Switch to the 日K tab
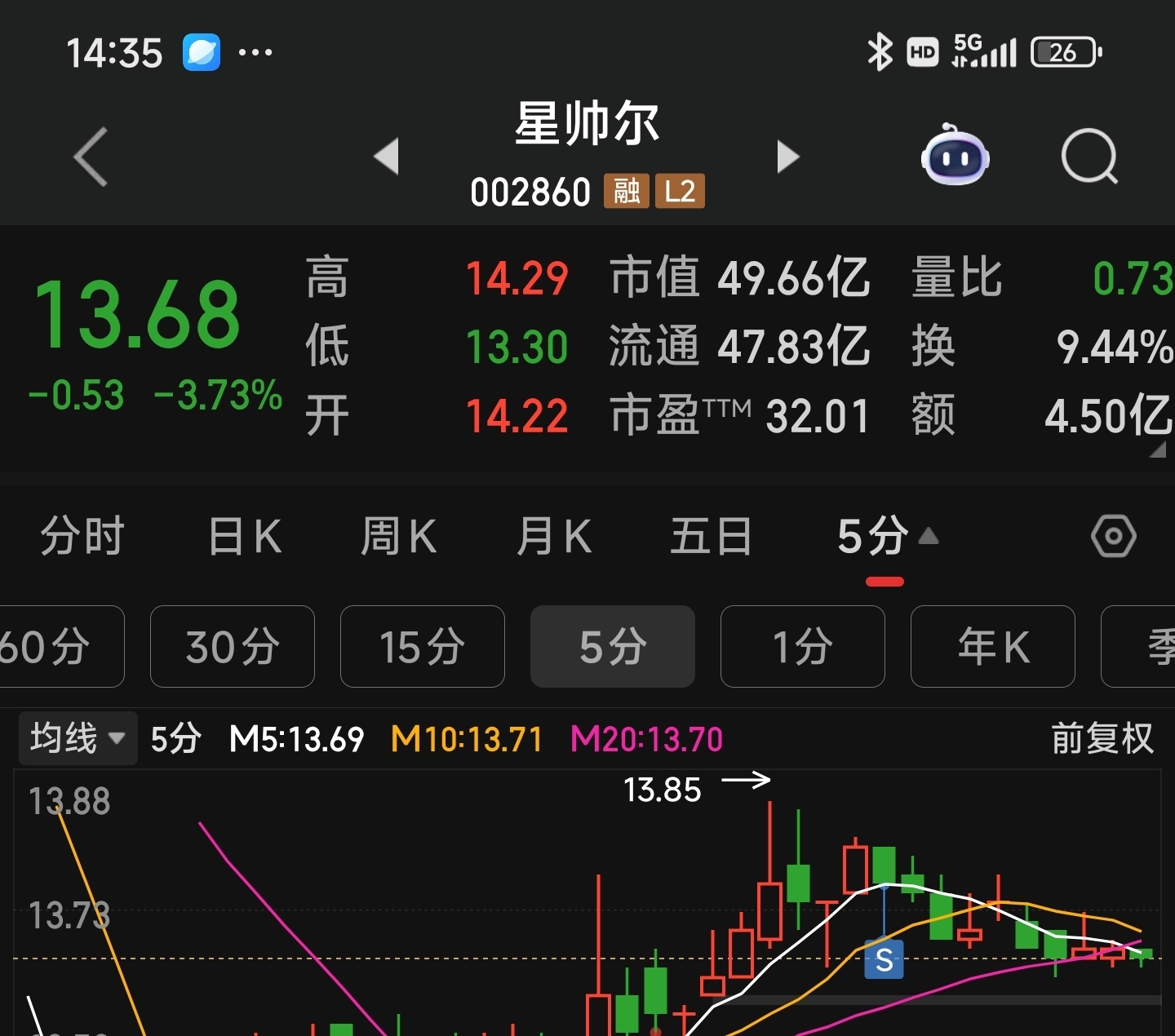Viewport: 1175px width, 1036px height. pyautogui.click(x=244, y=536)
